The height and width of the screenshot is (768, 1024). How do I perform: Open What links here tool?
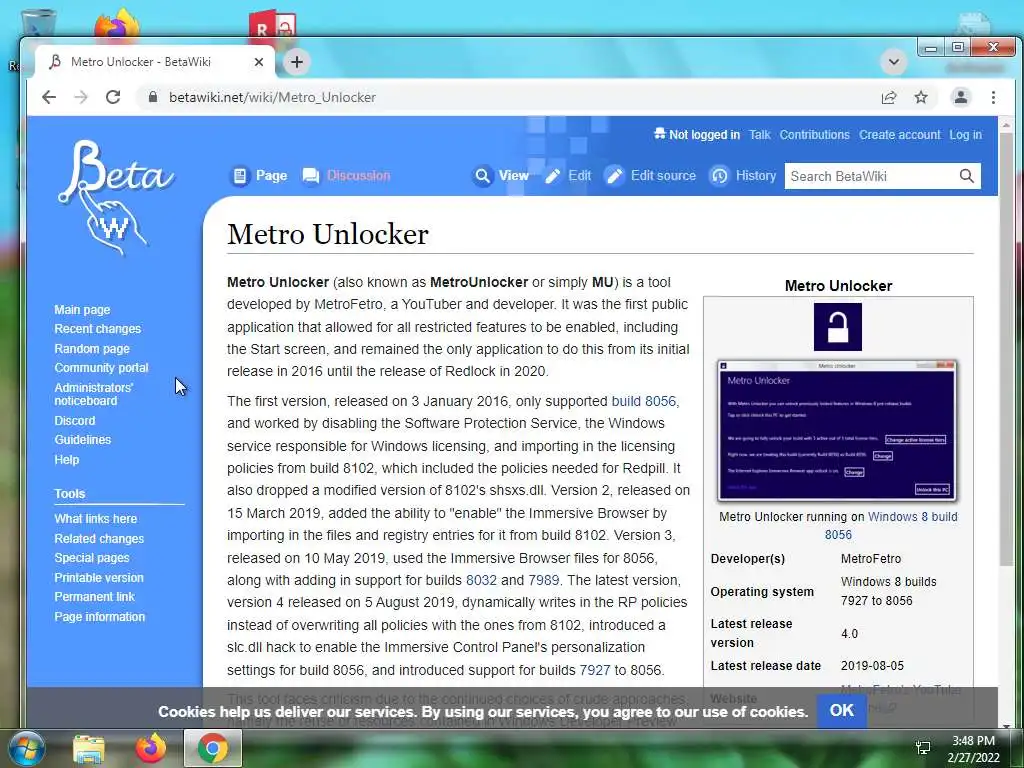click(x=95, y=519)
